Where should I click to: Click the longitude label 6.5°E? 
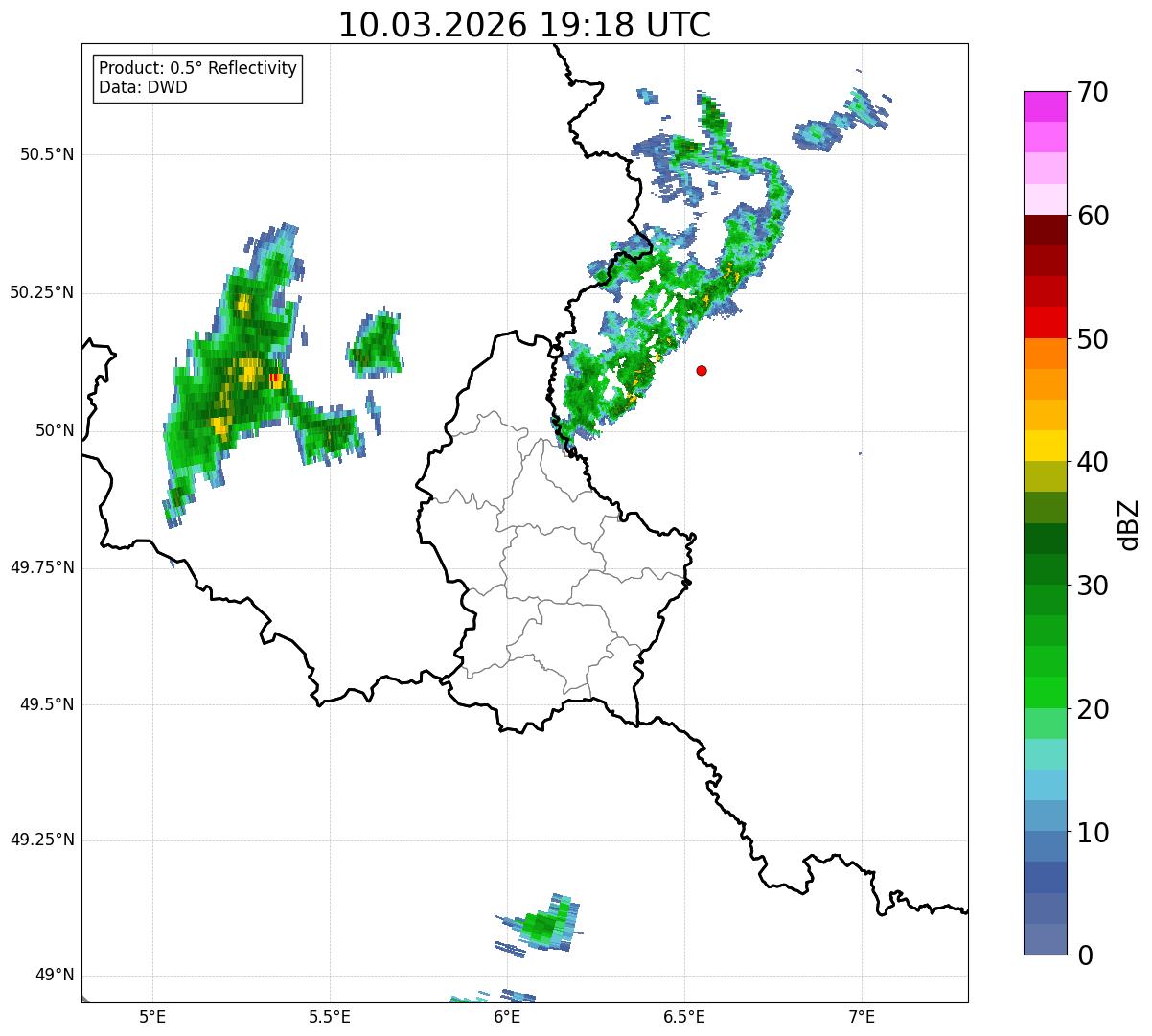[684, 1017]
